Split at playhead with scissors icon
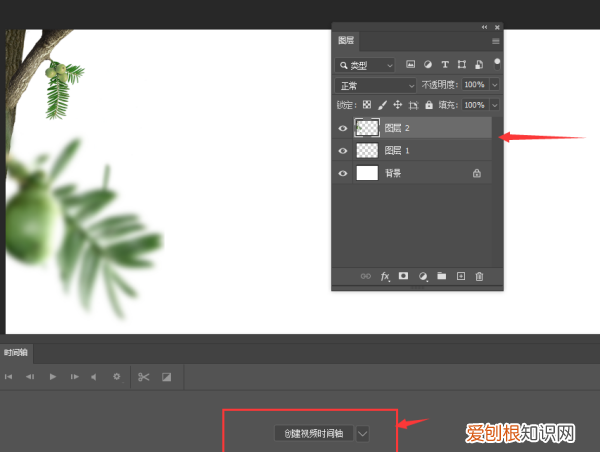 [143, 377]
